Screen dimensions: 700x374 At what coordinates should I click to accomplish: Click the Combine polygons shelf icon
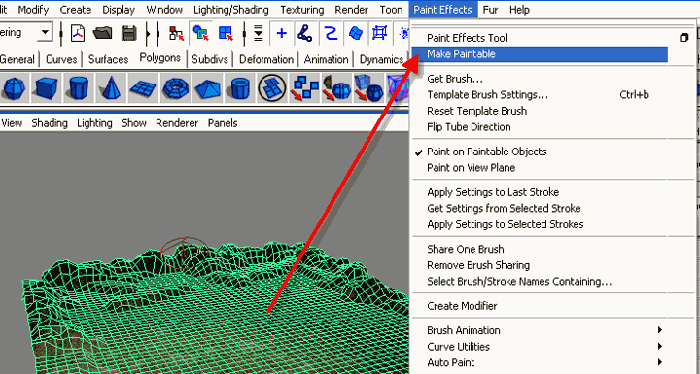coord(272,88)
